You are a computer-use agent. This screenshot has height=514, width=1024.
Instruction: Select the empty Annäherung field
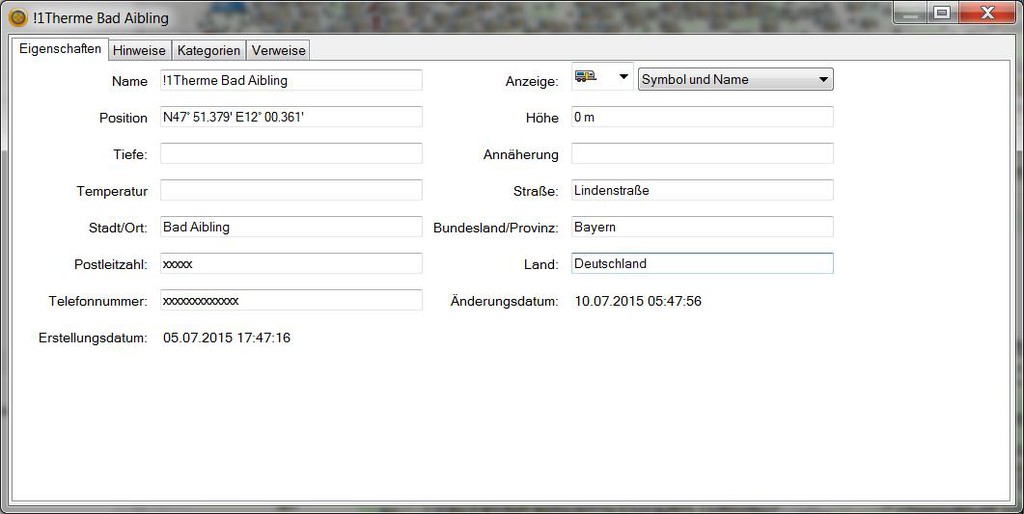coord(701,154)
